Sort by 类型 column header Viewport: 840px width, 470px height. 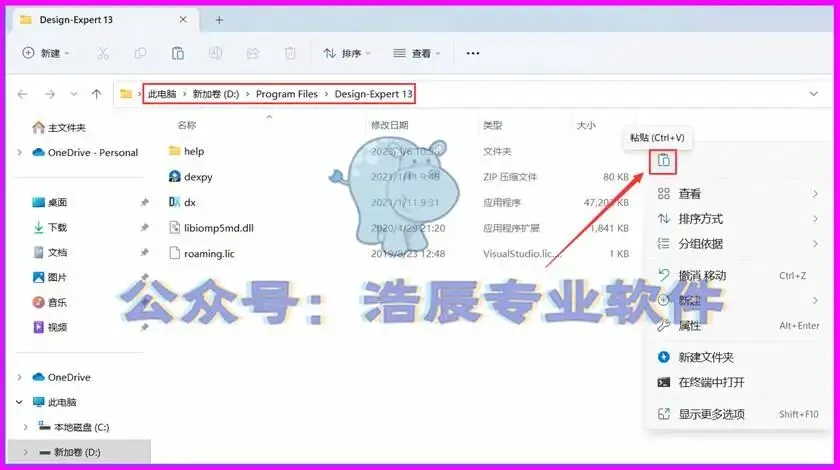(x=492, y=125)
